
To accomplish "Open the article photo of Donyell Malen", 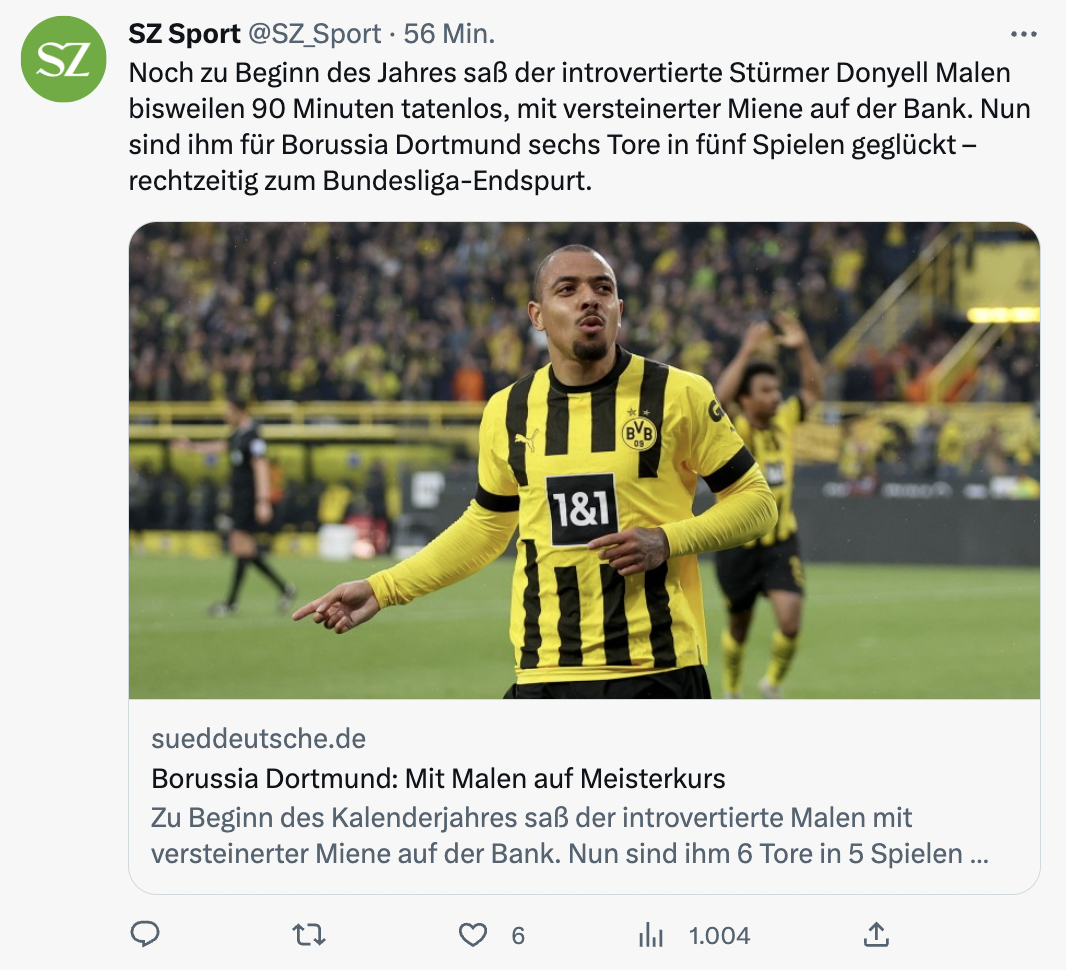I will tap(584, 460).
